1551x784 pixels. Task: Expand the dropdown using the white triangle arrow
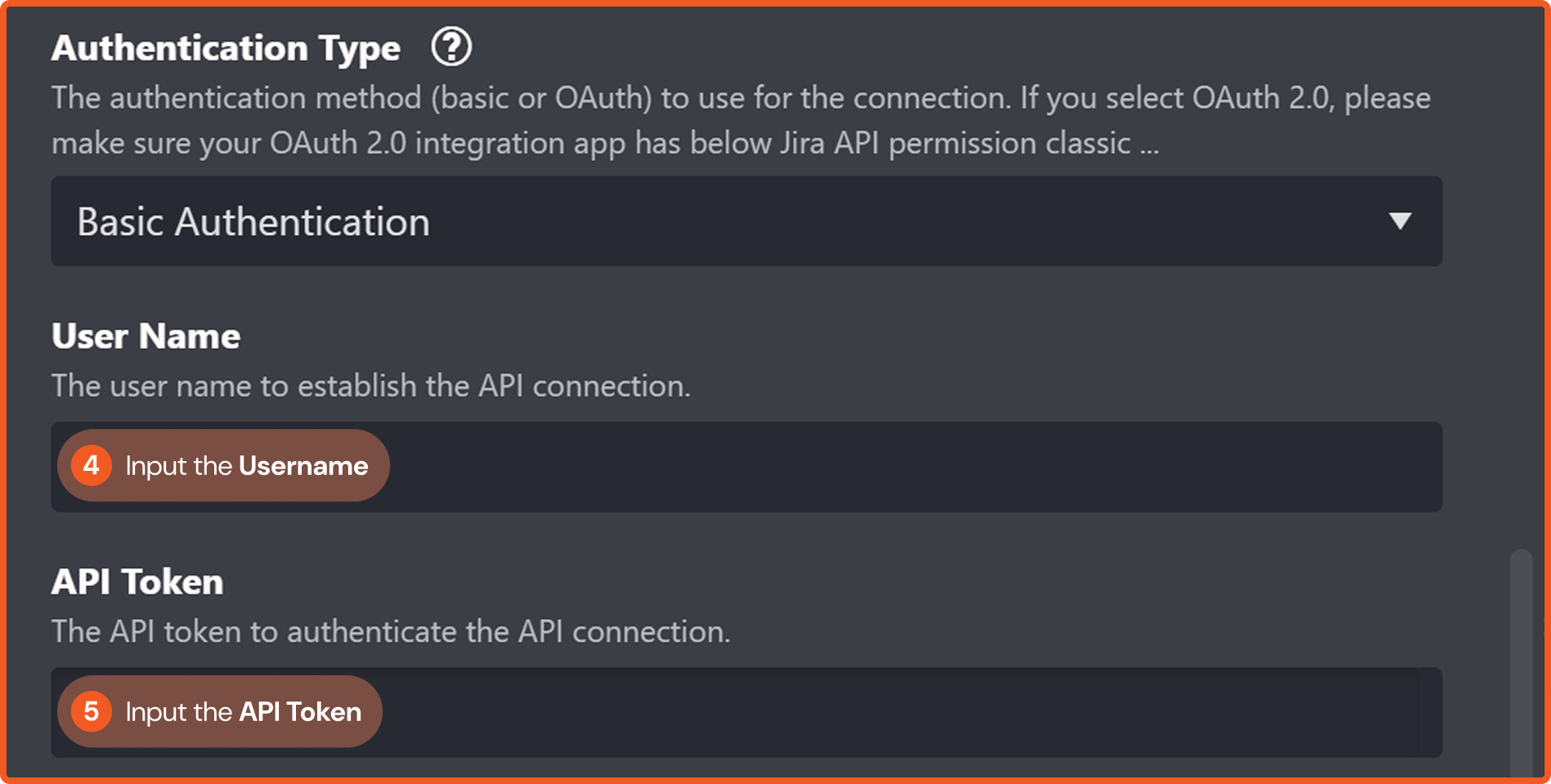[x=1400, y=221]
